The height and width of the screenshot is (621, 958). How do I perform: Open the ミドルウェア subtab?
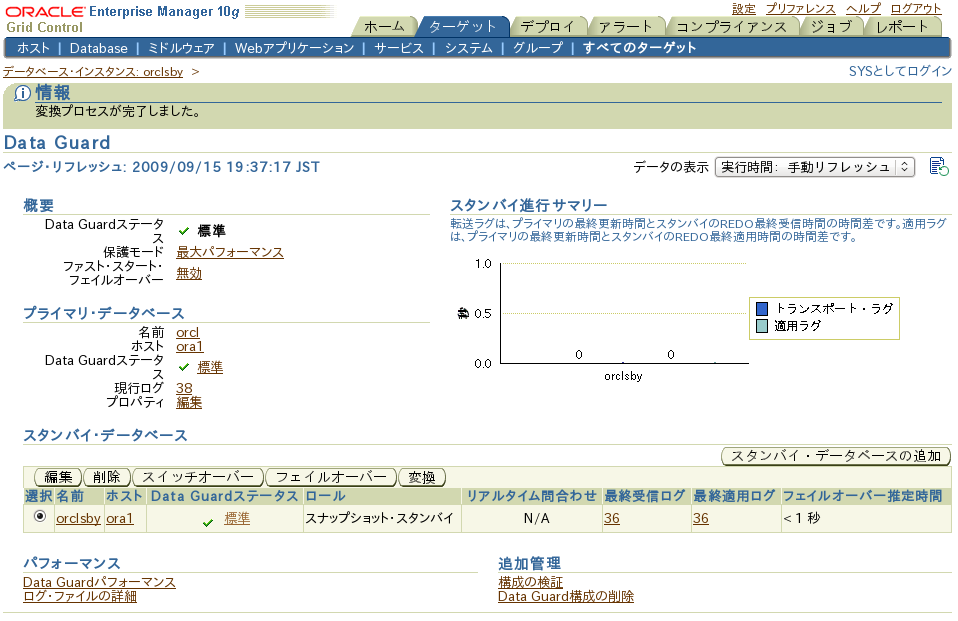click(181, 48)
